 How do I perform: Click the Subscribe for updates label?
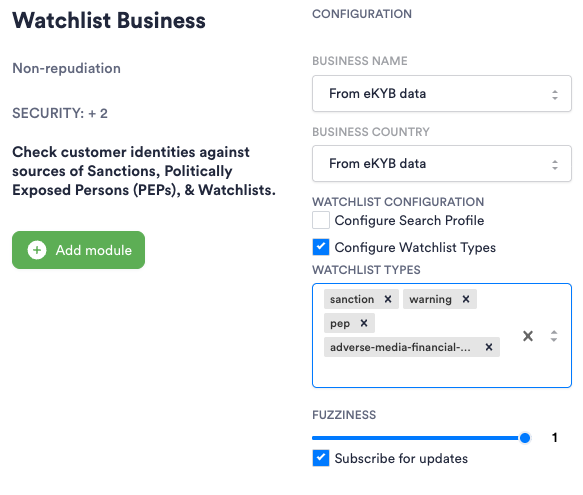[x=401, y=458]
